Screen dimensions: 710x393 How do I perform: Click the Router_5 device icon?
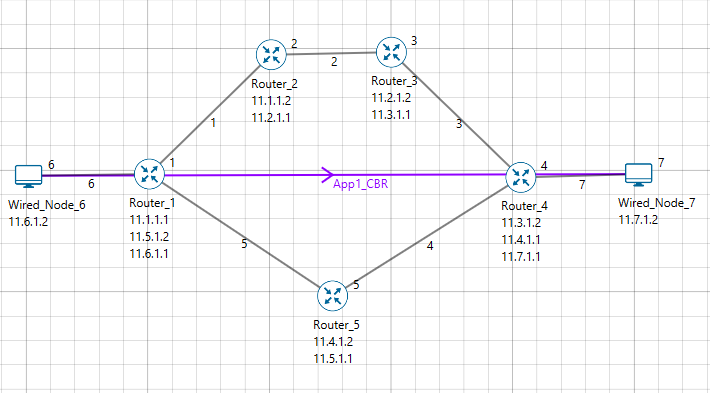coord(333,296)
